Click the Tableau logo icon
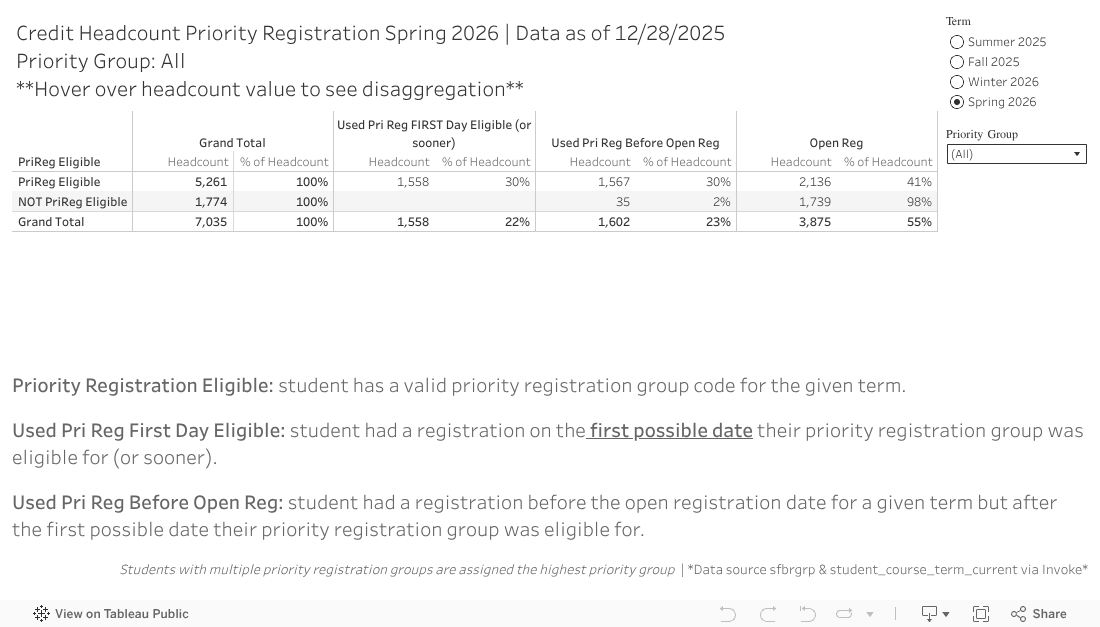This screenshot has width=1100, height=627. [x=41, y=614]
